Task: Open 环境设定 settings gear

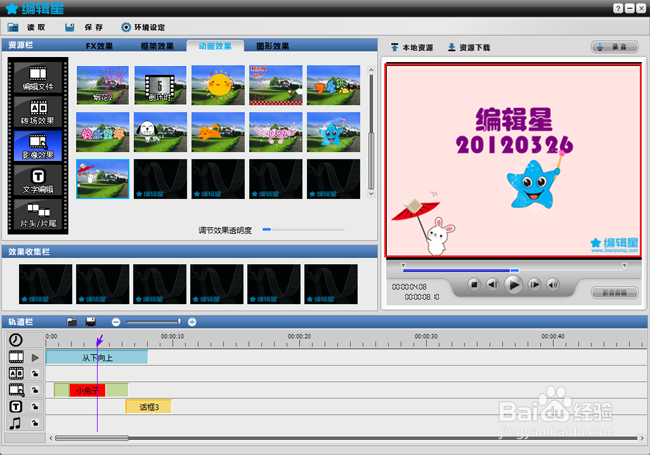Action: point(126,27)
